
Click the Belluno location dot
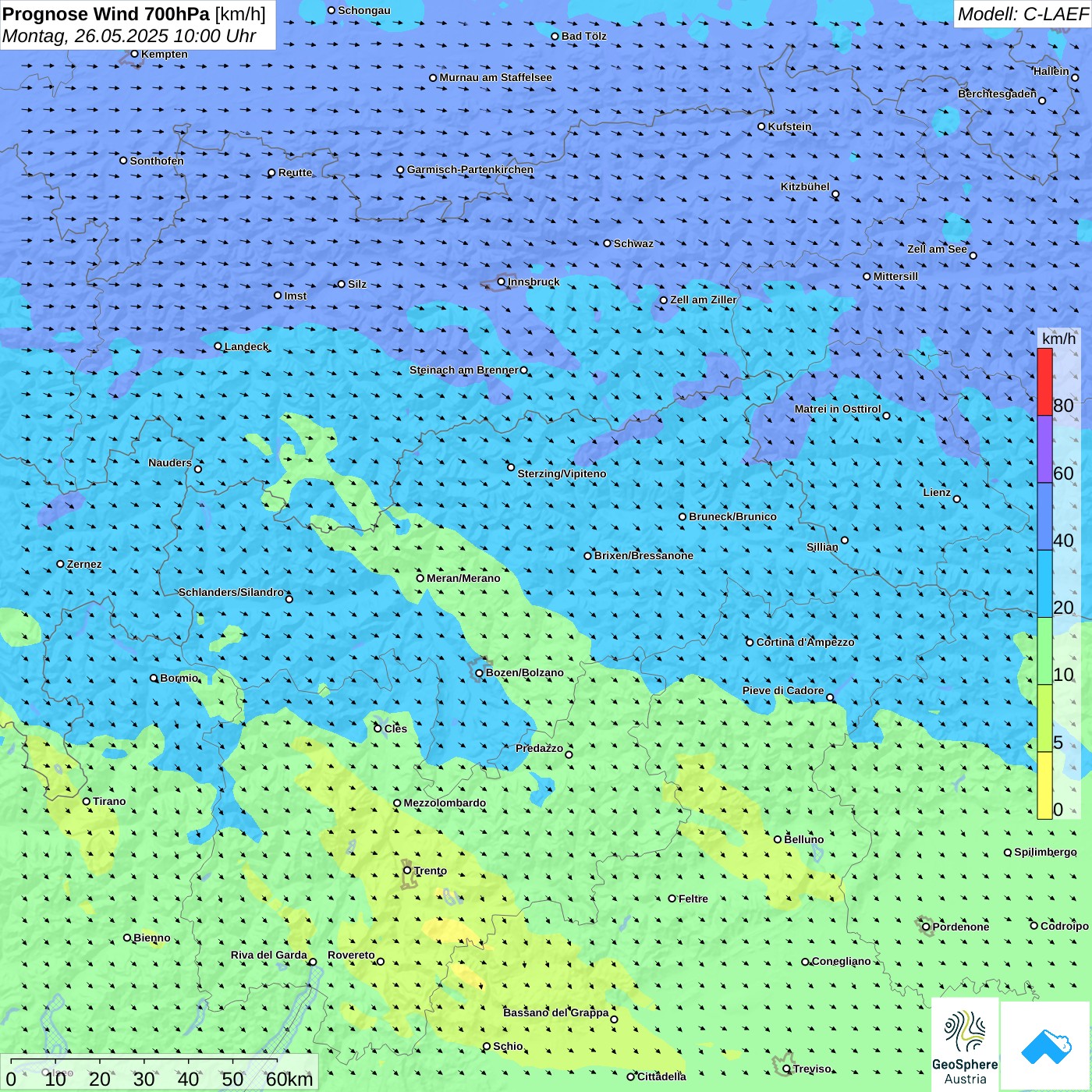tap(778, 839)
